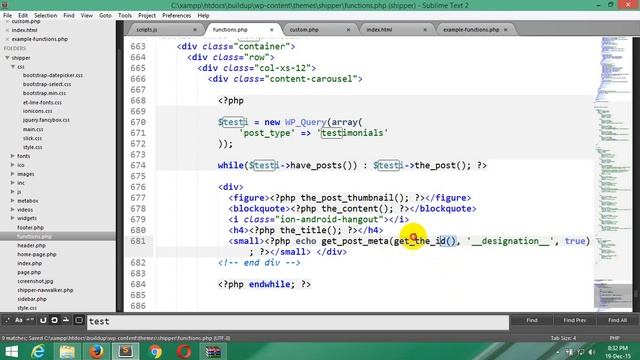Image resolution: width=640 pixels, height=360 pixels.
Task: Open volume control in system tray
Action: tap(591, 352)
